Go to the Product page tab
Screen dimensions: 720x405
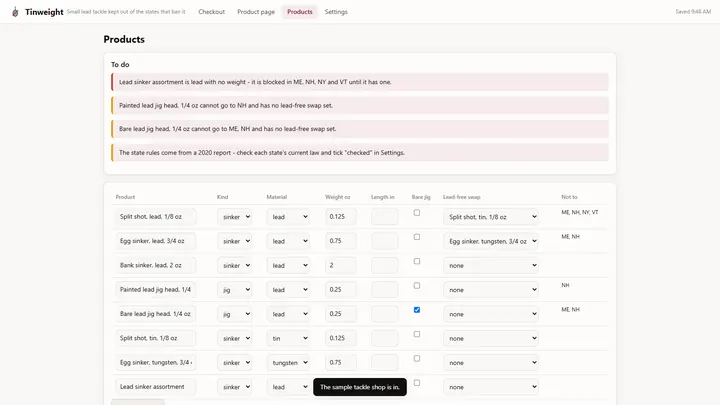point(256,12)
